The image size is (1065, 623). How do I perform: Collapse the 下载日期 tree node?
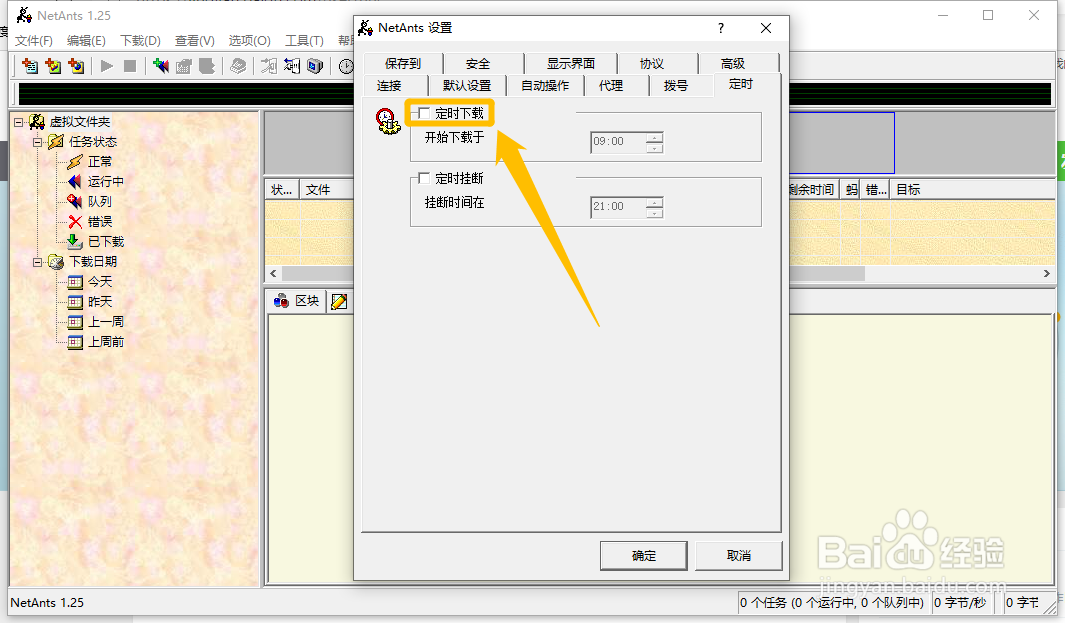point(37,262)
